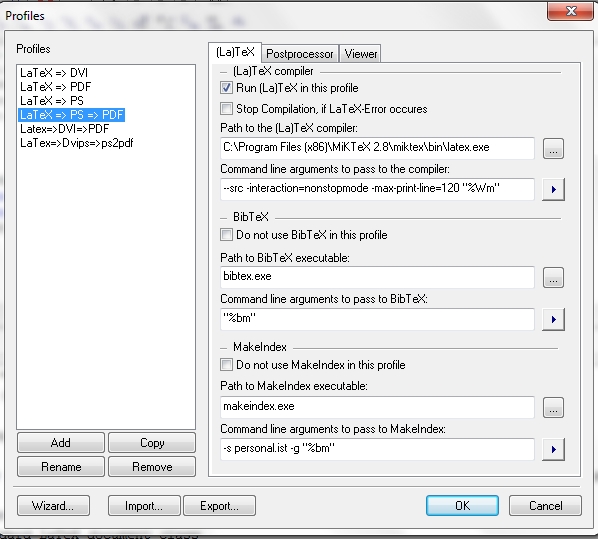Viewport: 598px width, 539px height.
Task: Remove the selected profile
Action: coord(152,467)
